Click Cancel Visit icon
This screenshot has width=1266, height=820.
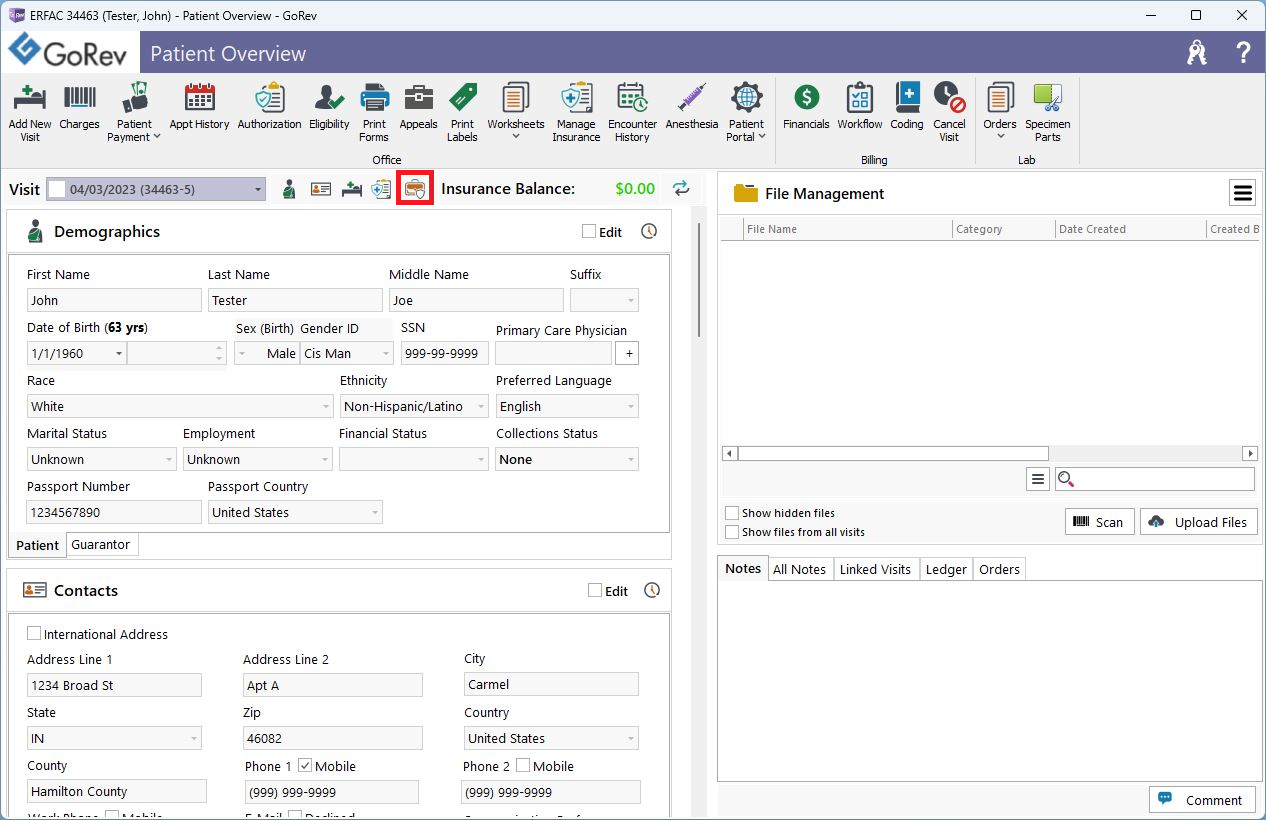[x=949, y=97]
